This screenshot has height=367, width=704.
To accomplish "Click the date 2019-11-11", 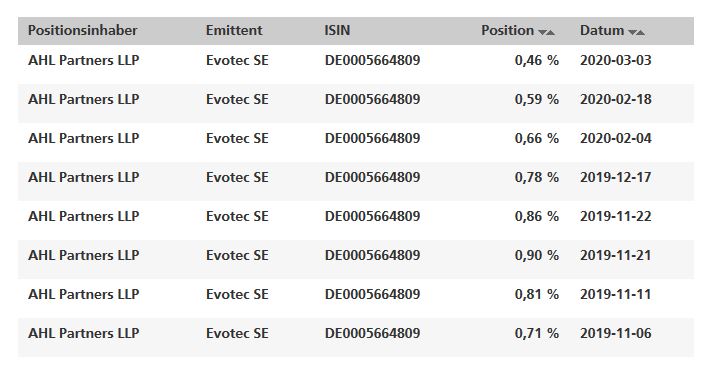I will 616,295.
